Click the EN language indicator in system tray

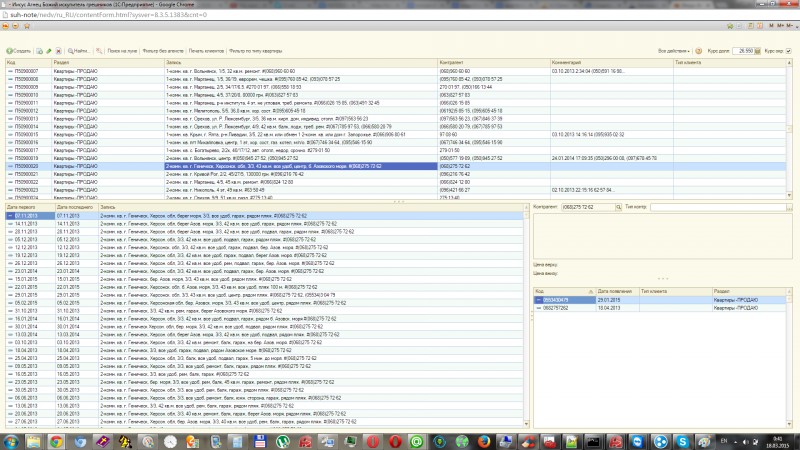(x=723, y=441)
